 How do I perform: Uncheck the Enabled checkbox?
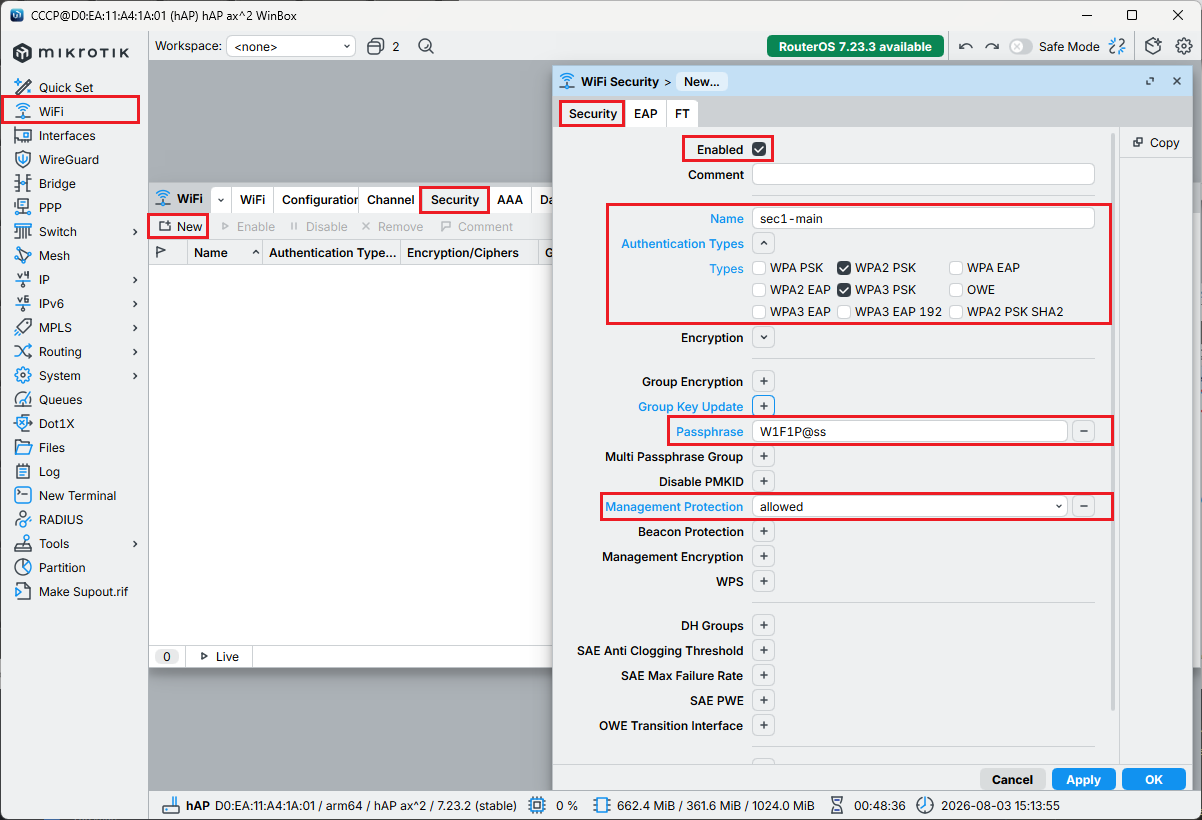pyautogui.click(x=759, y=149)
